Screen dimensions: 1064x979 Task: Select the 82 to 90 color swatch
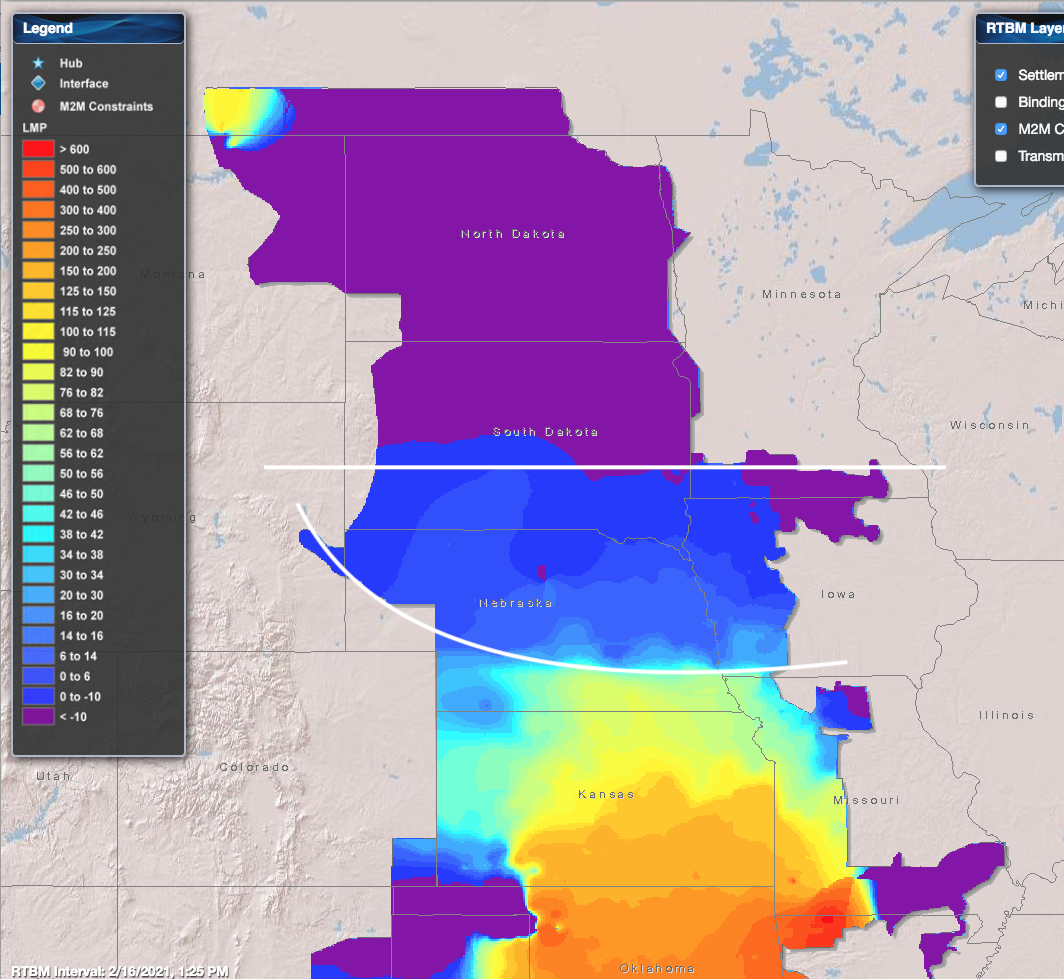[x=38, y=372]
